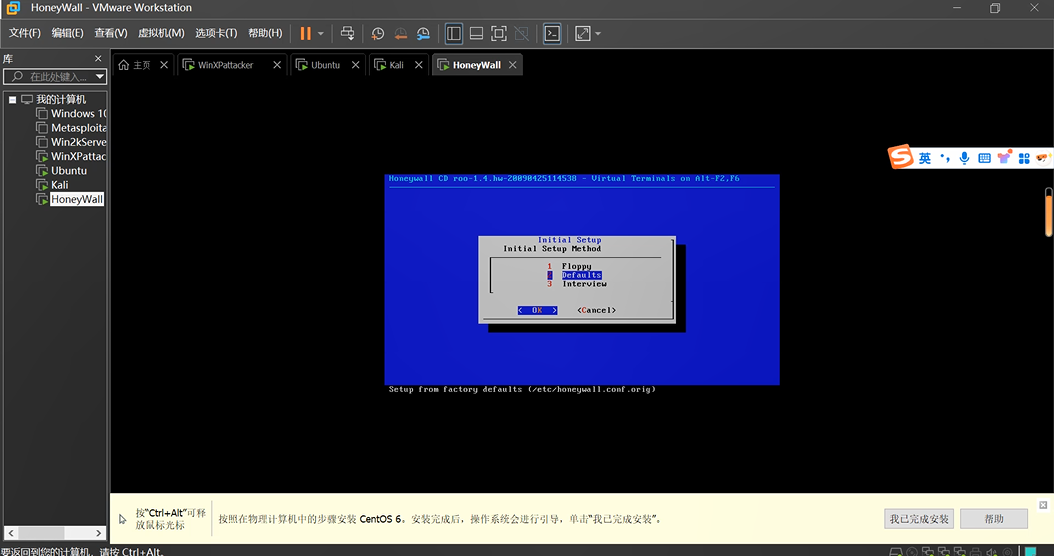Click the Unity mode toolbar icon
This screenshot has height=556, width=1054.
tap(521, 34)
